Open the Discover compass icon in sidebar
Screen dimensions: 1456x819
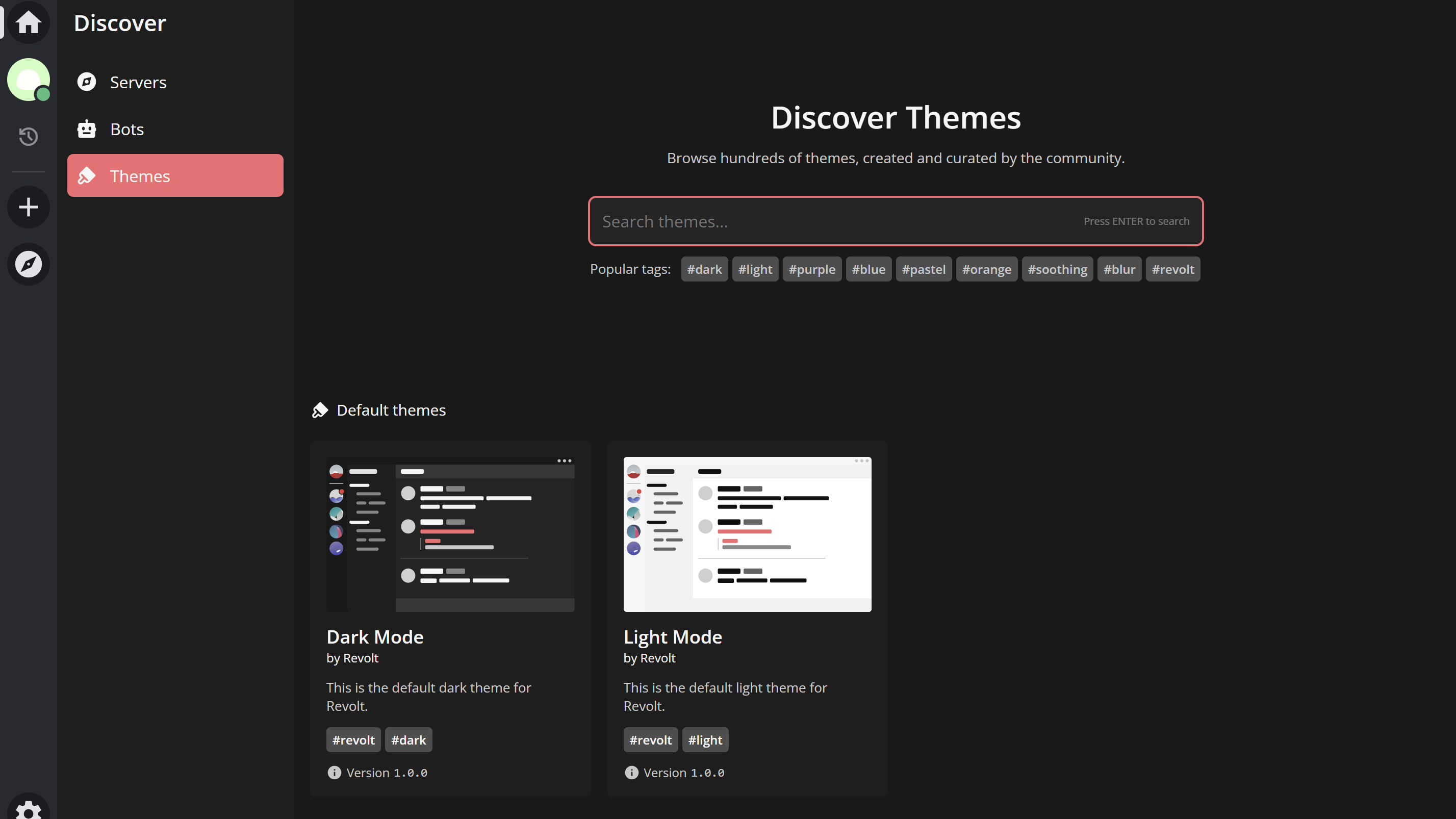(28, 263)
